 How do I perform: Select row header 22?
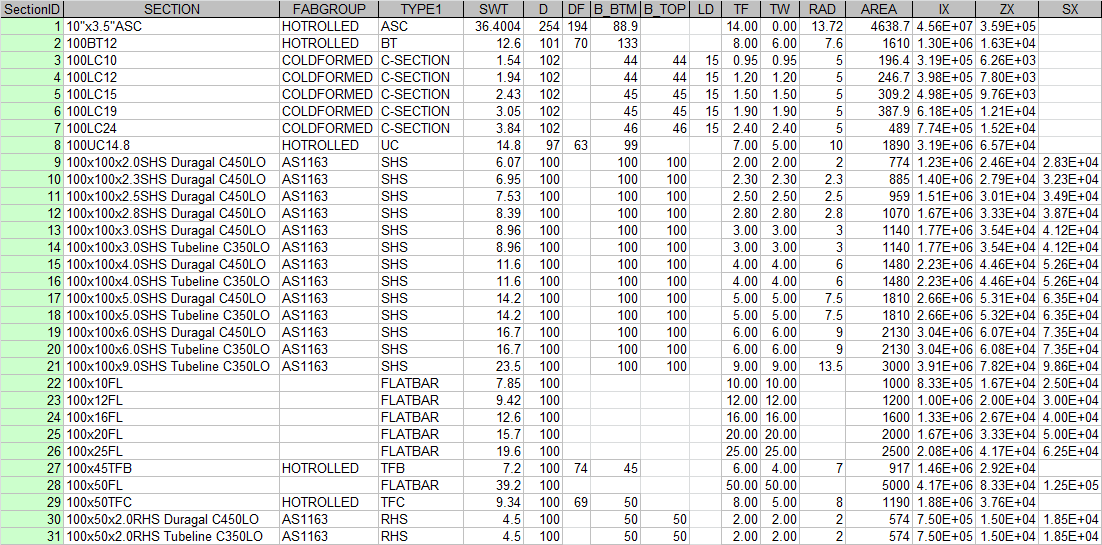32,383
